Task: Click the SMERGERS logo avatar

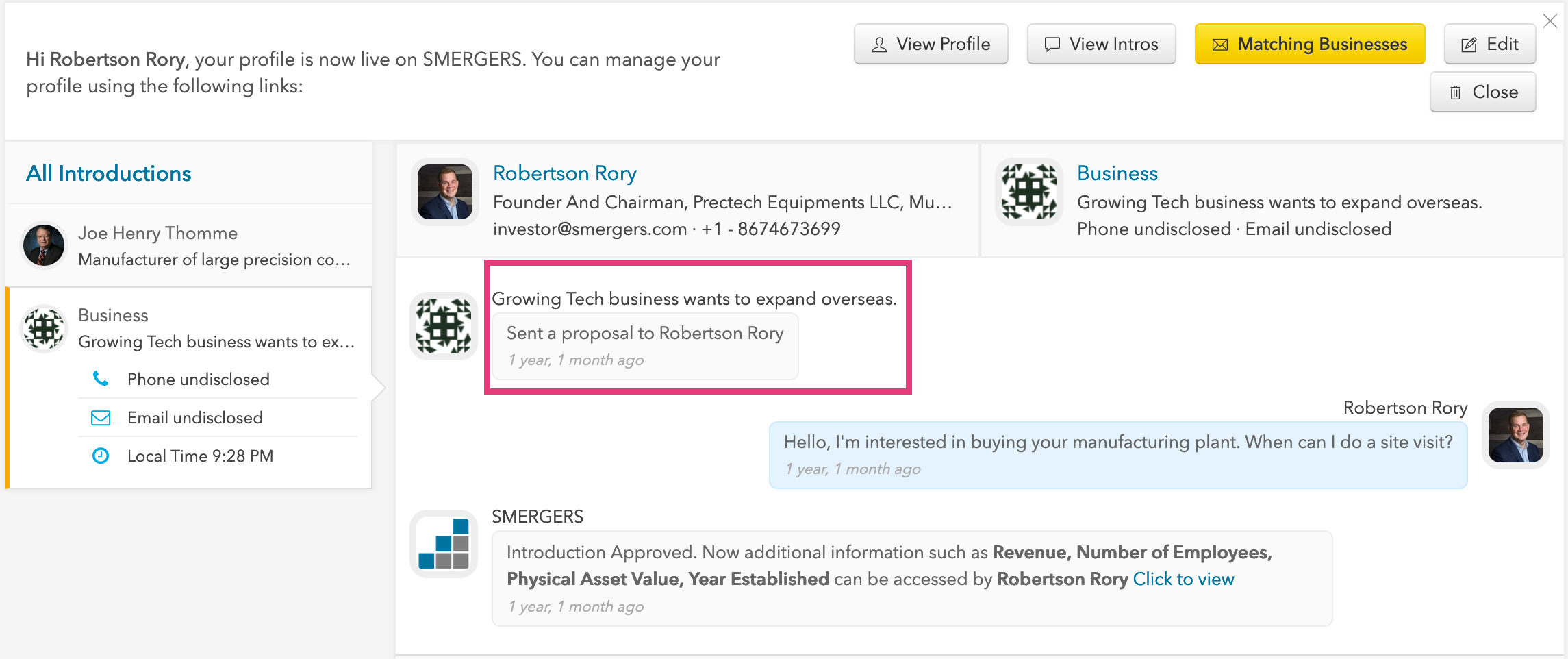Action: (x=444, y=544)
